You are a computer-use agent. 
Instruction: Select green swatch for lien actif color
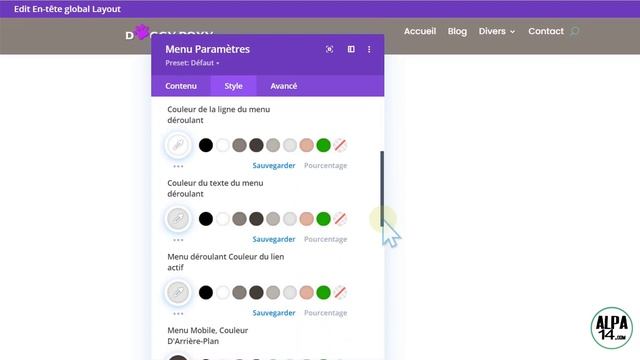(x=323, y=292)
